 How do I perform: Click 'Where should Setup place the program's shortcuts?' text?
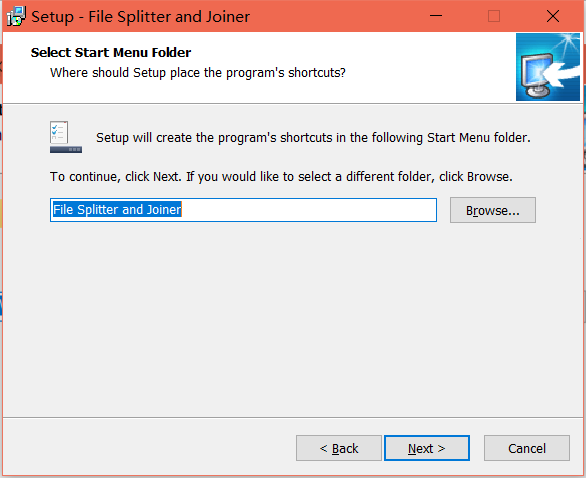pyautogui.click(x=198, y=73)
